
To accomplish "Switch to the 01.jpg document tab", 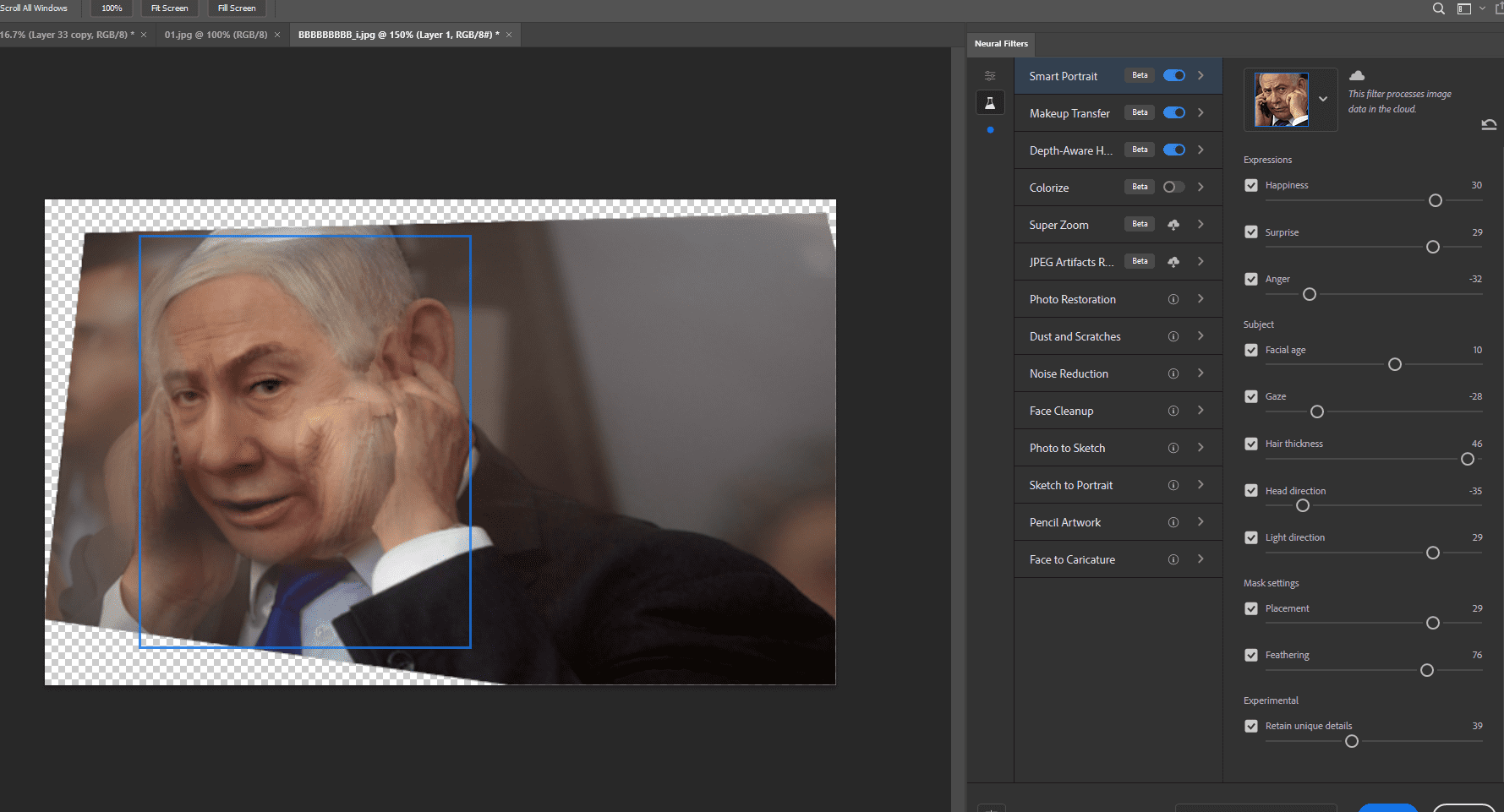I will pos(216,35).
